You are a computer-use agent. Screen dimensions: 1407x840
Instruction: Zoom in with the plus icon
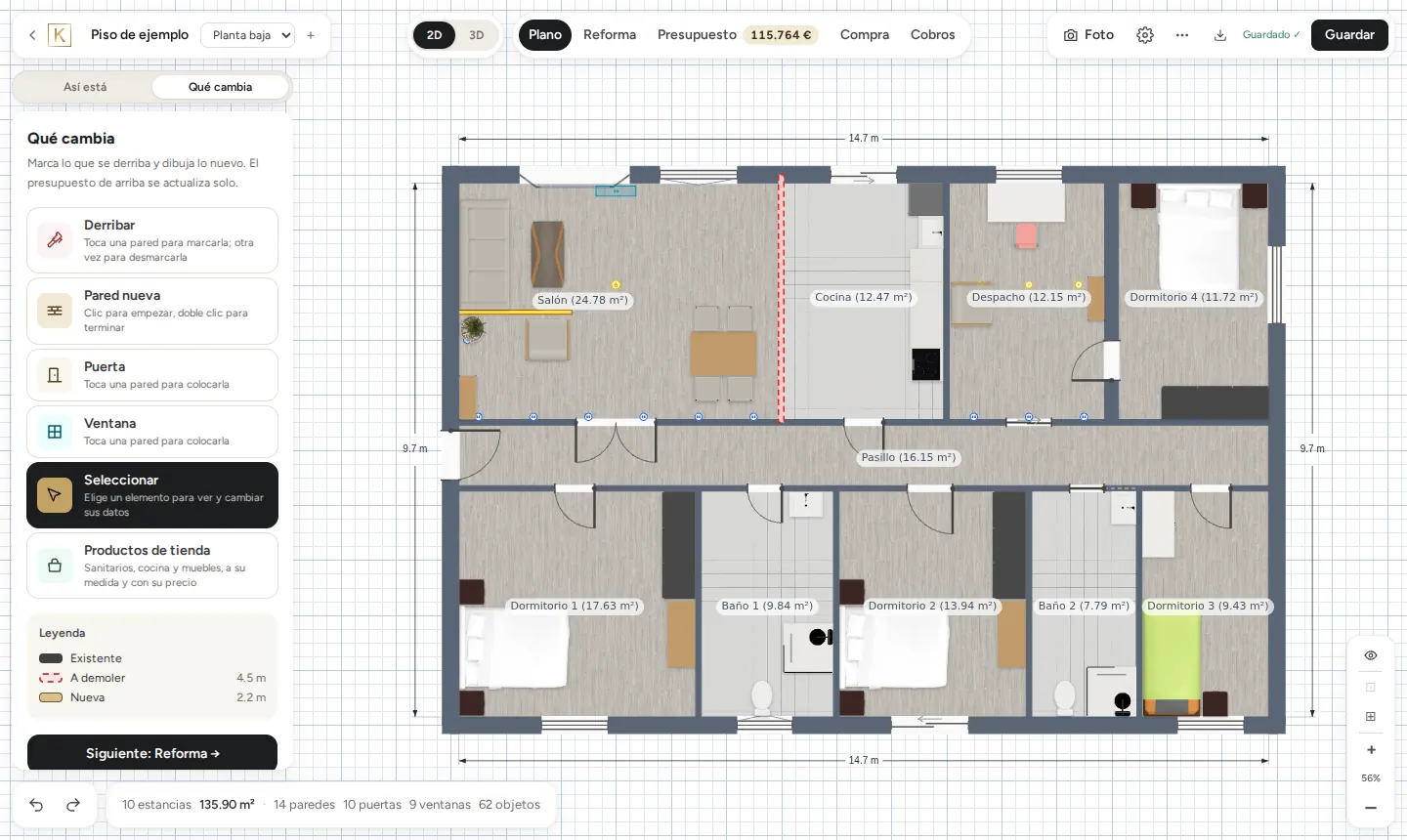pyautogui.click(x=1371, y=750)
